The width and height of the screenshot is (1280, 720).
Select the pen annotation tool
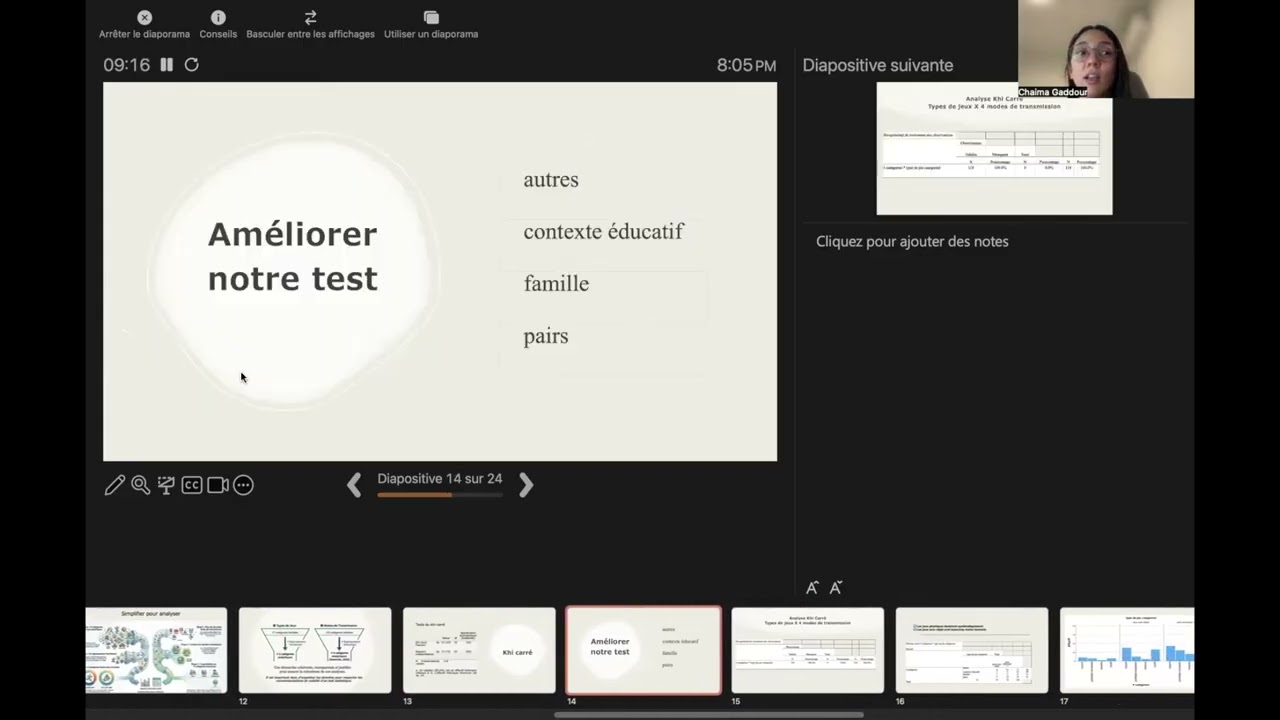(x=114, y=485)
